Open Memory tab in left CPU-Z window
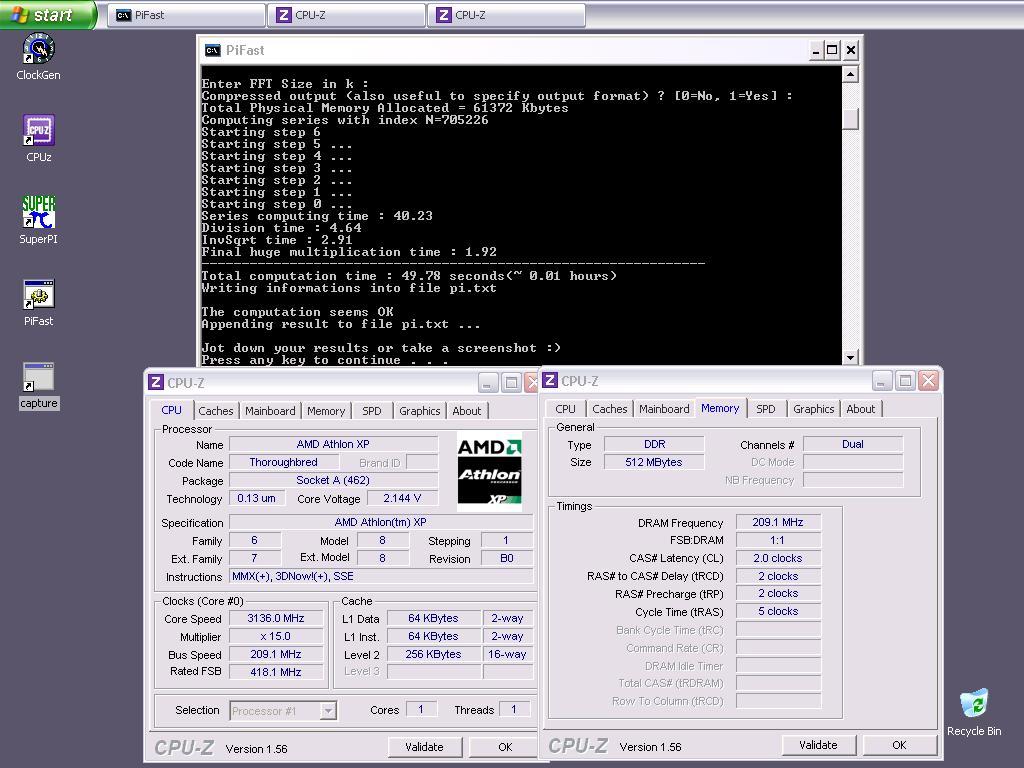This screenshot has width=1024, height=768. click(x=326, y=411)
